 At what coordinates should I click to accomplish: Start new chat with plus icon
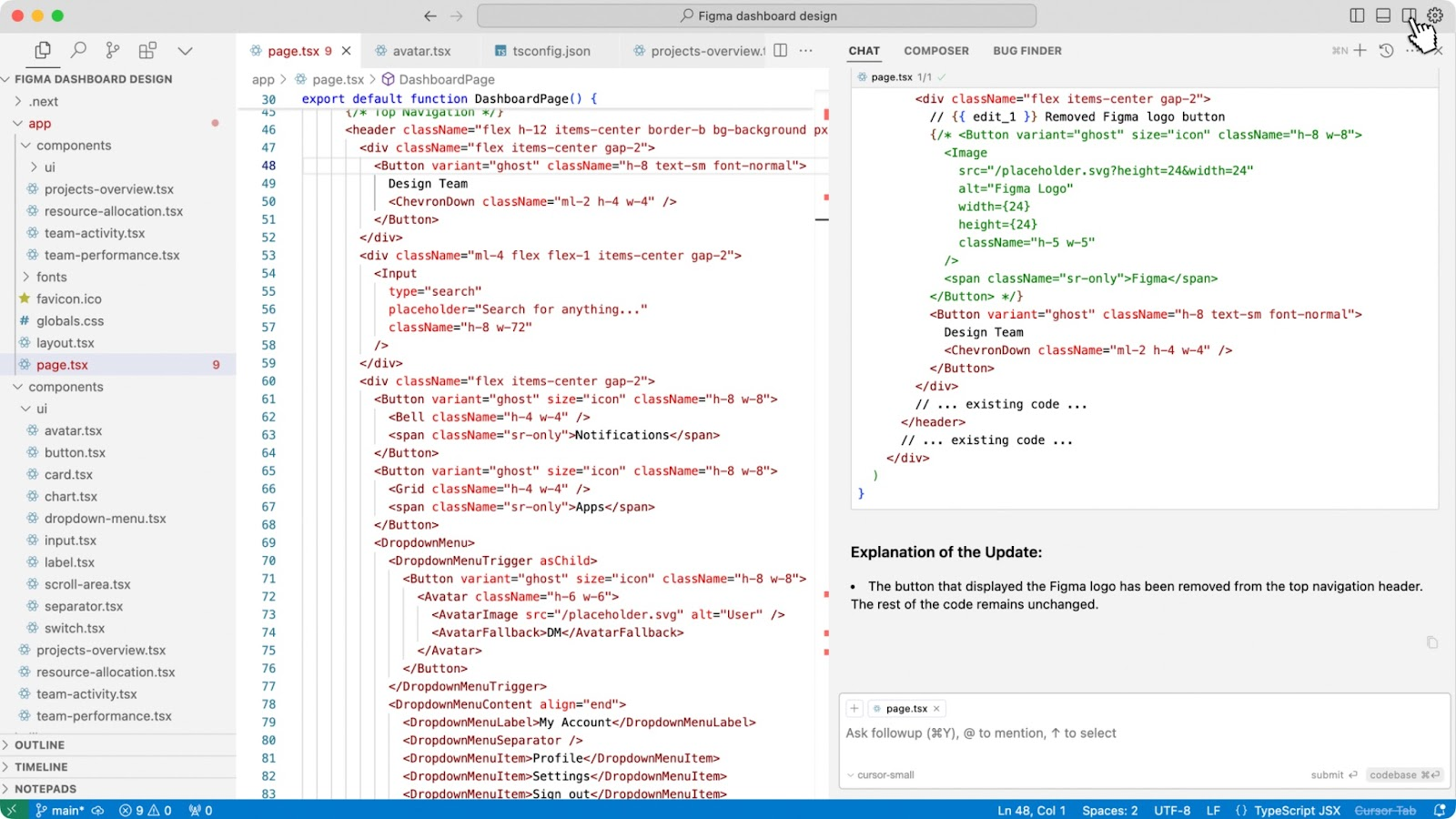click(1360, 51)
